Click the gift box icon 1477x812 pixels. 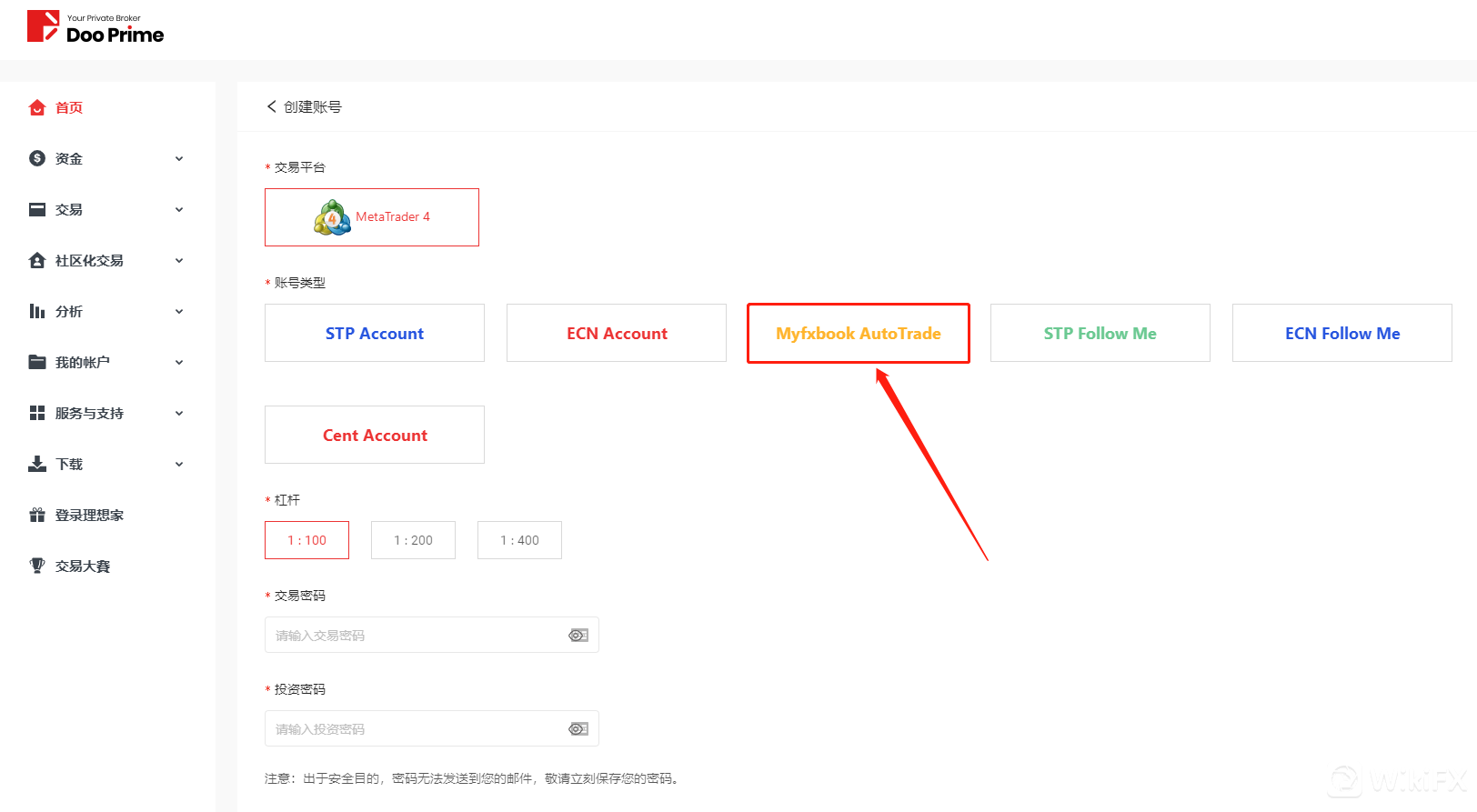(37, 515)
